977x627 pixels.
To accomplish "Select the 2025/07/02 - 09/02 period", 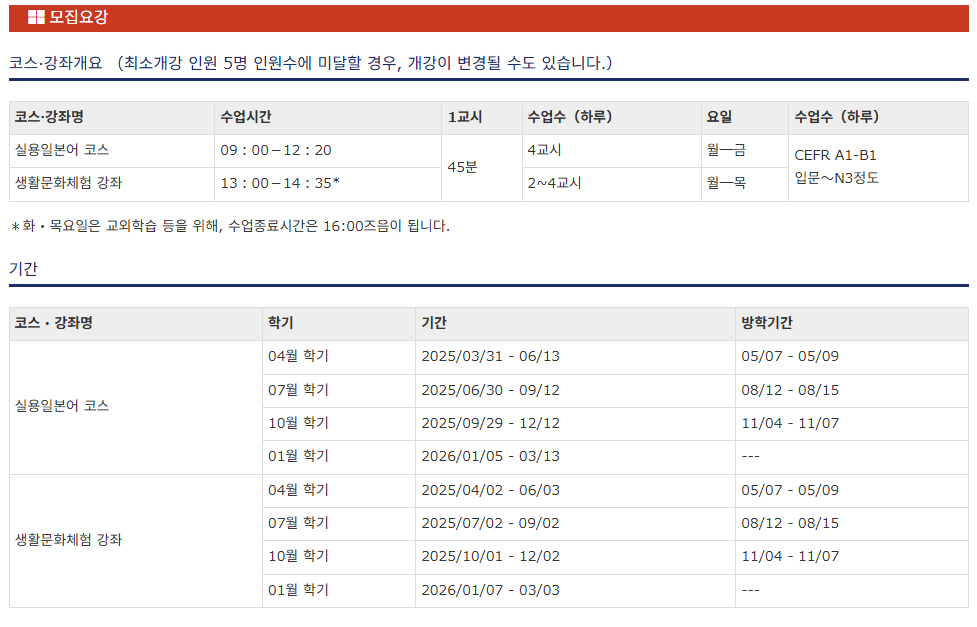I will coord(490,524).
